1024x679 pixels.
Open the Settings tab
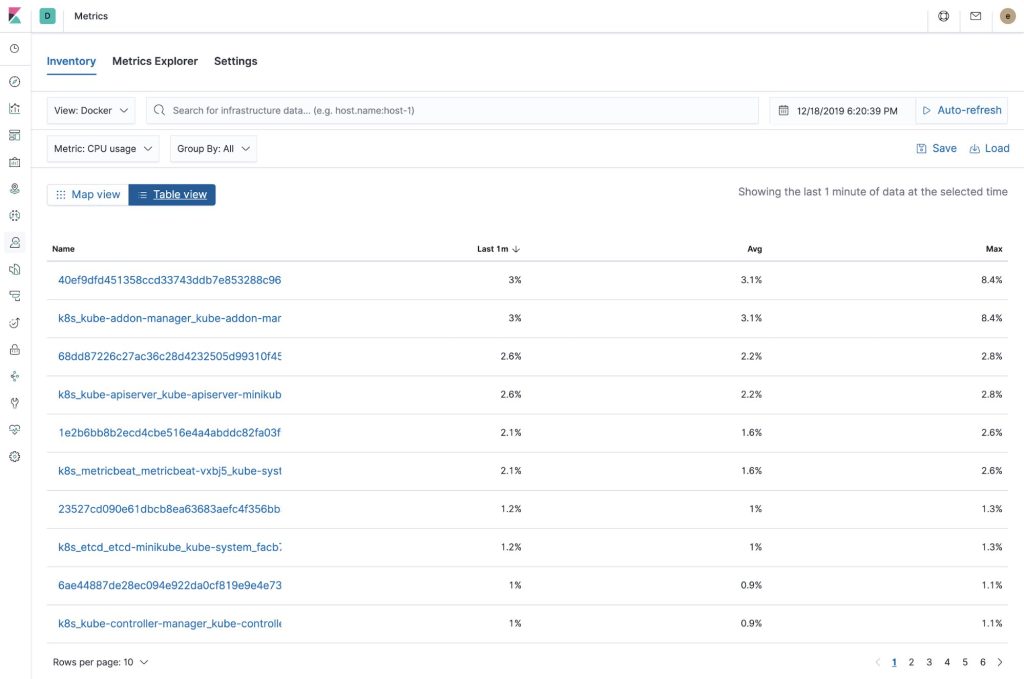(236, 61)
